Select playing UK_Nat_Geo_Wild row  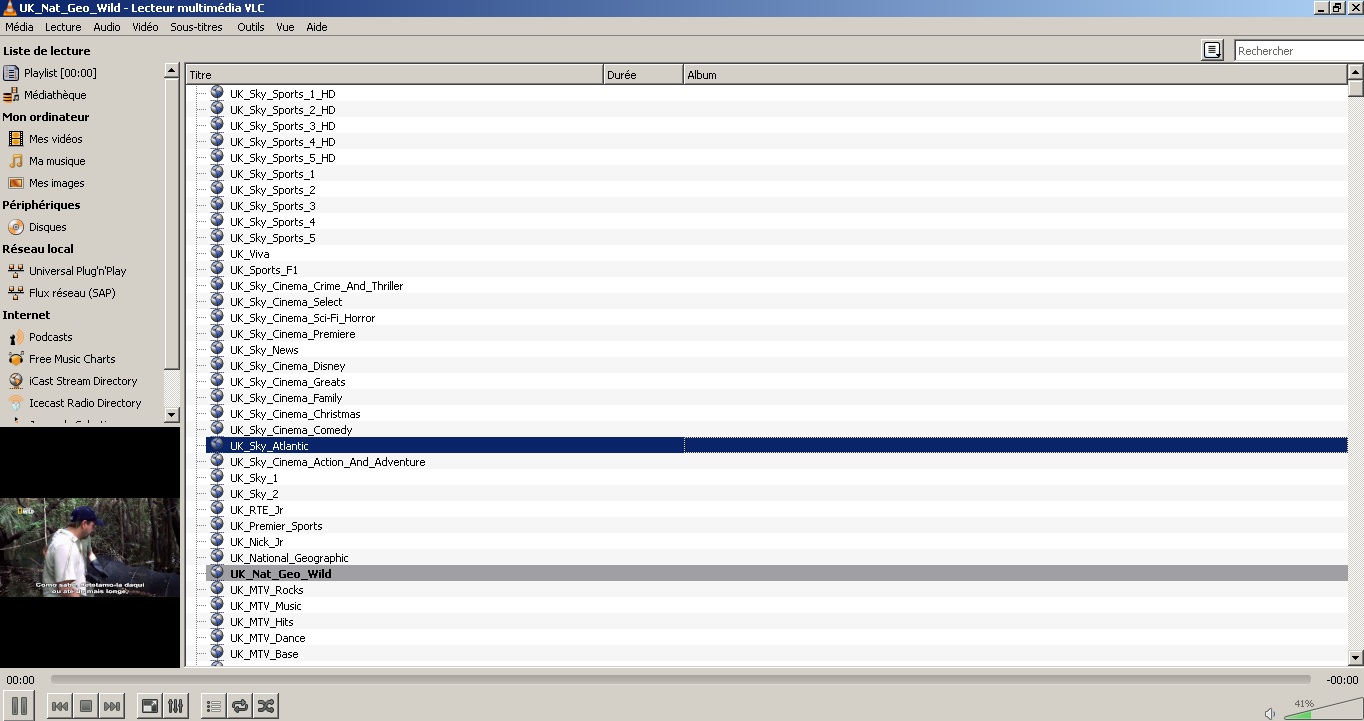click(x=776, y=574)
